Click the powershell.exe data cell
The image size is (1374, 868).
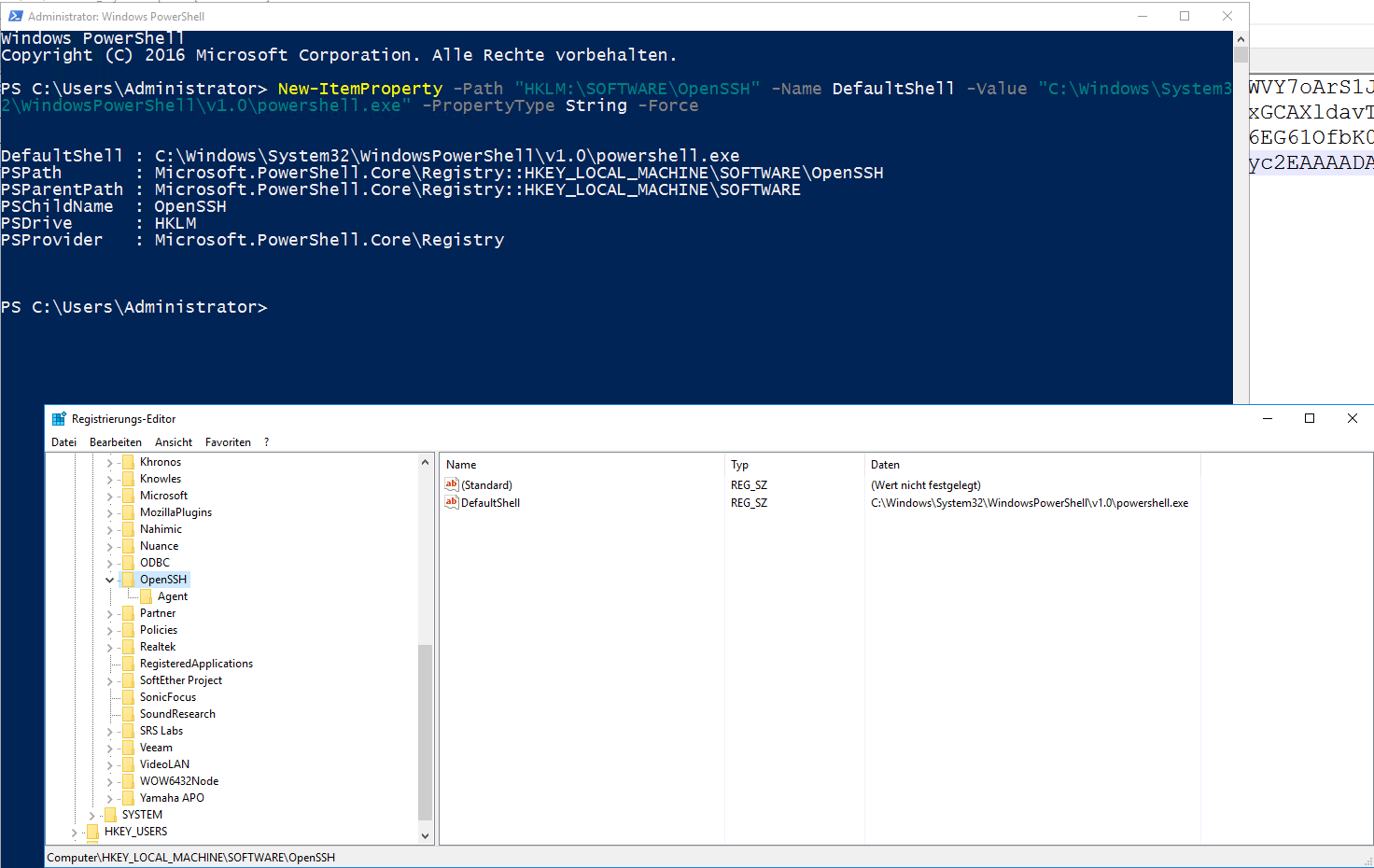[x=1030, y=503]
